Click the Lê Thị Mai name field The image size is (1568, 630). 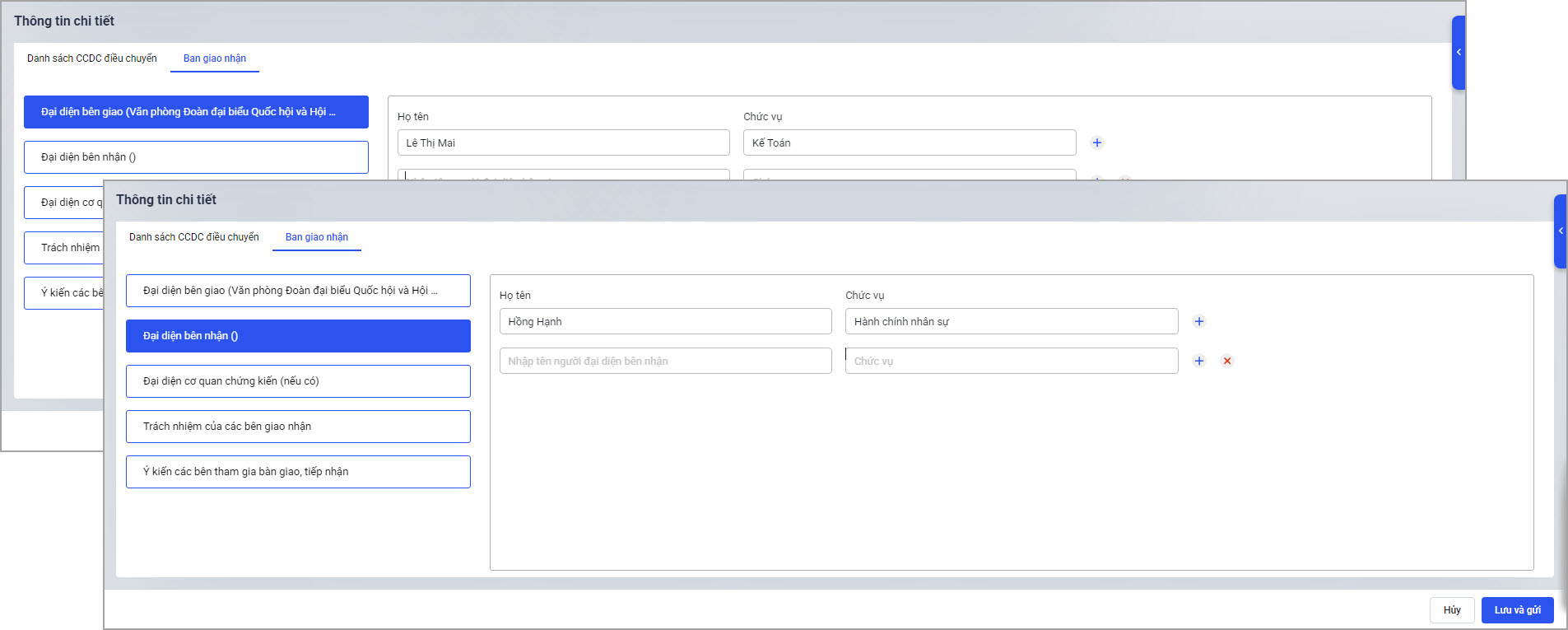[x=563, y=142]
